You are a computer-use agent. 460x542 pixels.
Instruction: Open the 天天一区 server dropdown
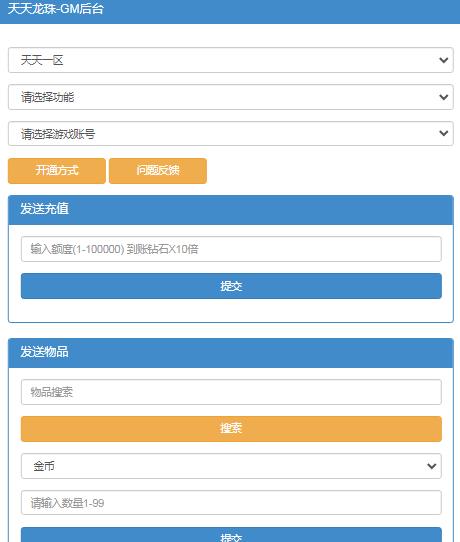pyautogui.click(x=231, y=60)
